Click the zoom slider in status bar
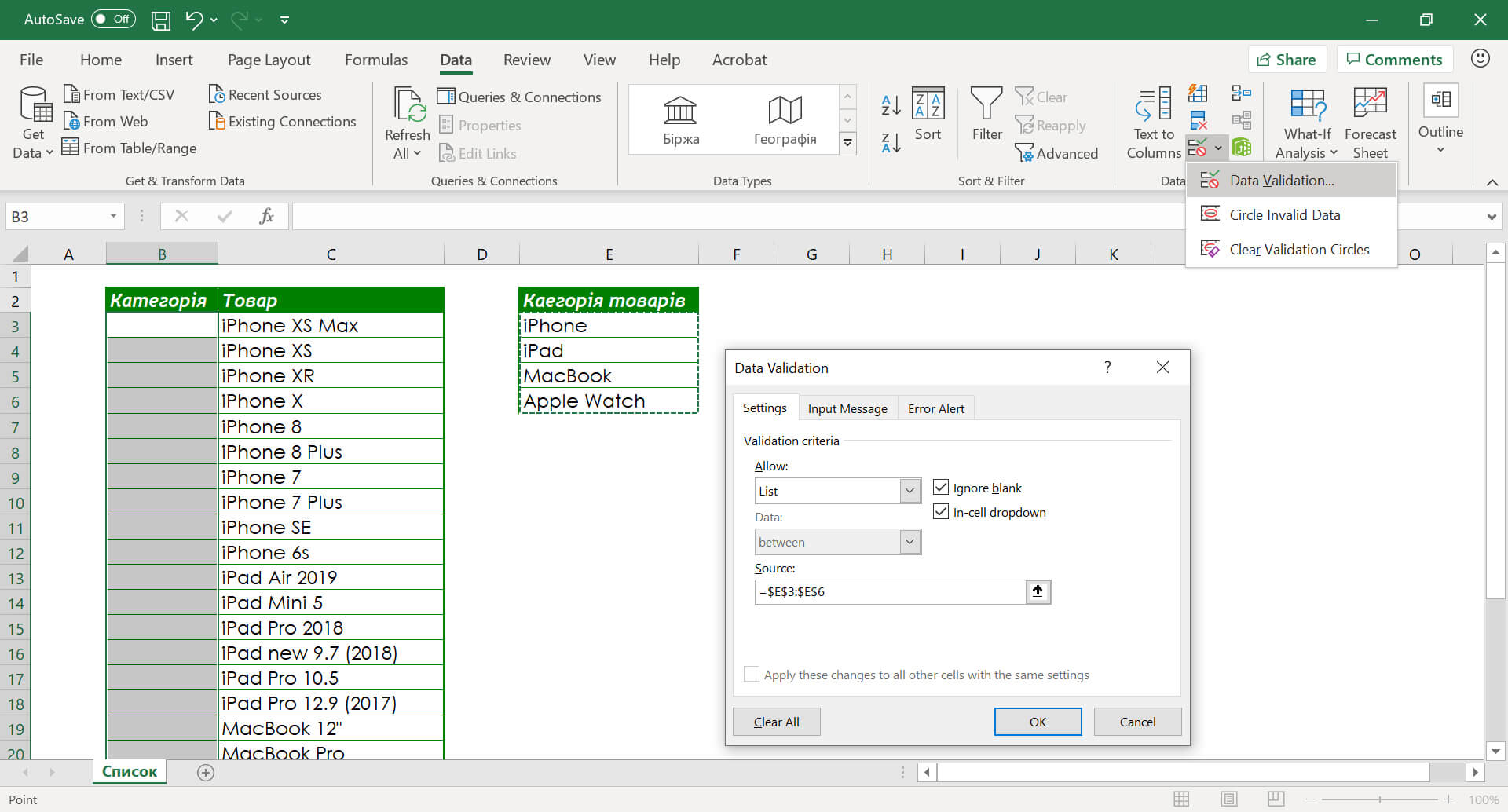Image resolution: width=1508 pixels, height=812 pixels. (1379, 799)
